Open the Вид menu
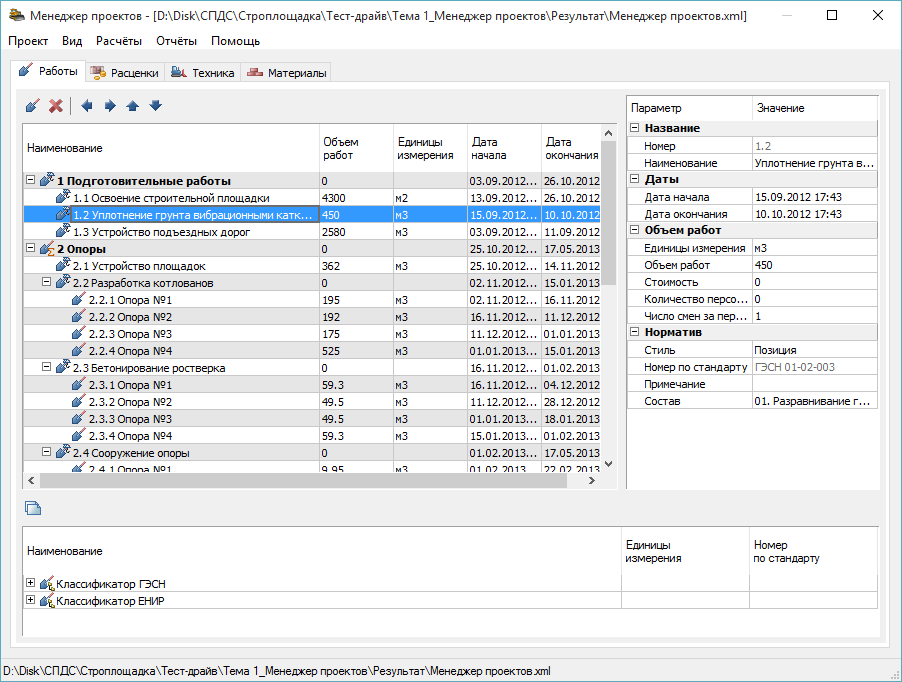The height and width of the screenshot is (682, 902). 72,41
